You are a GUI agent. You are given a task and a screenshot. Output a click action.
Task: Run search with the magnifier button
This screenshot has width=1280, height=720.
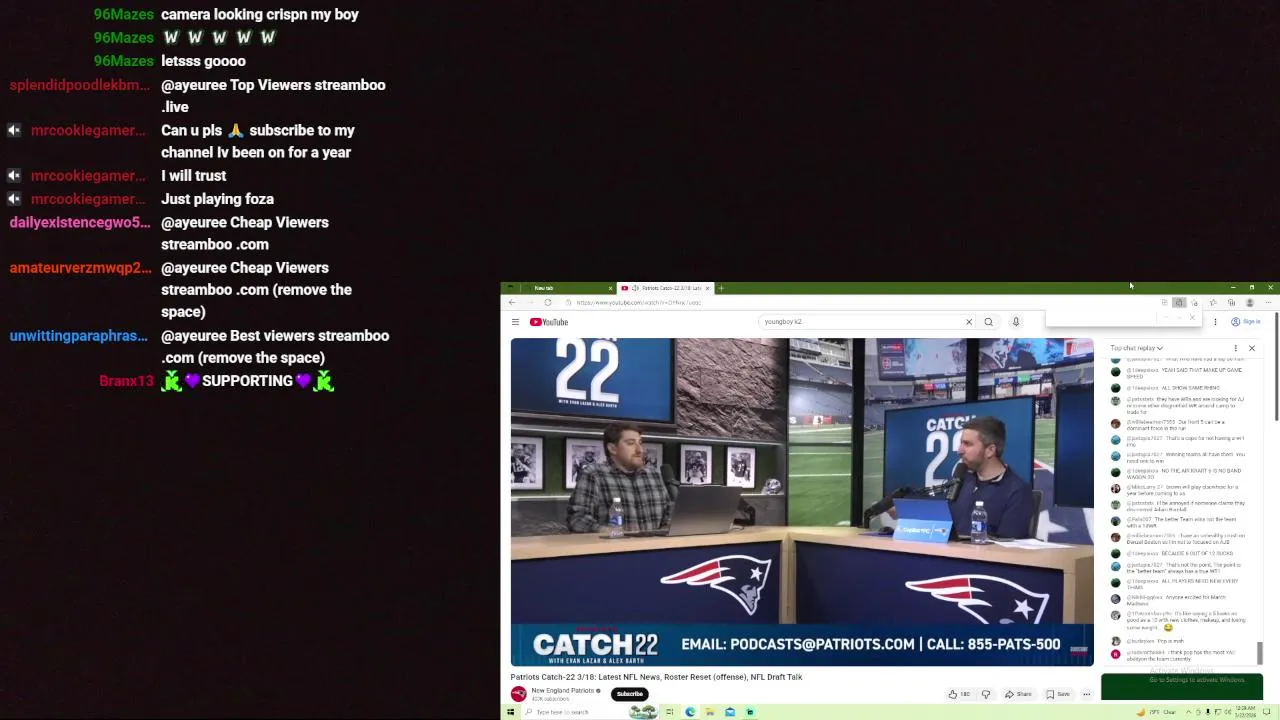(988, 322)
